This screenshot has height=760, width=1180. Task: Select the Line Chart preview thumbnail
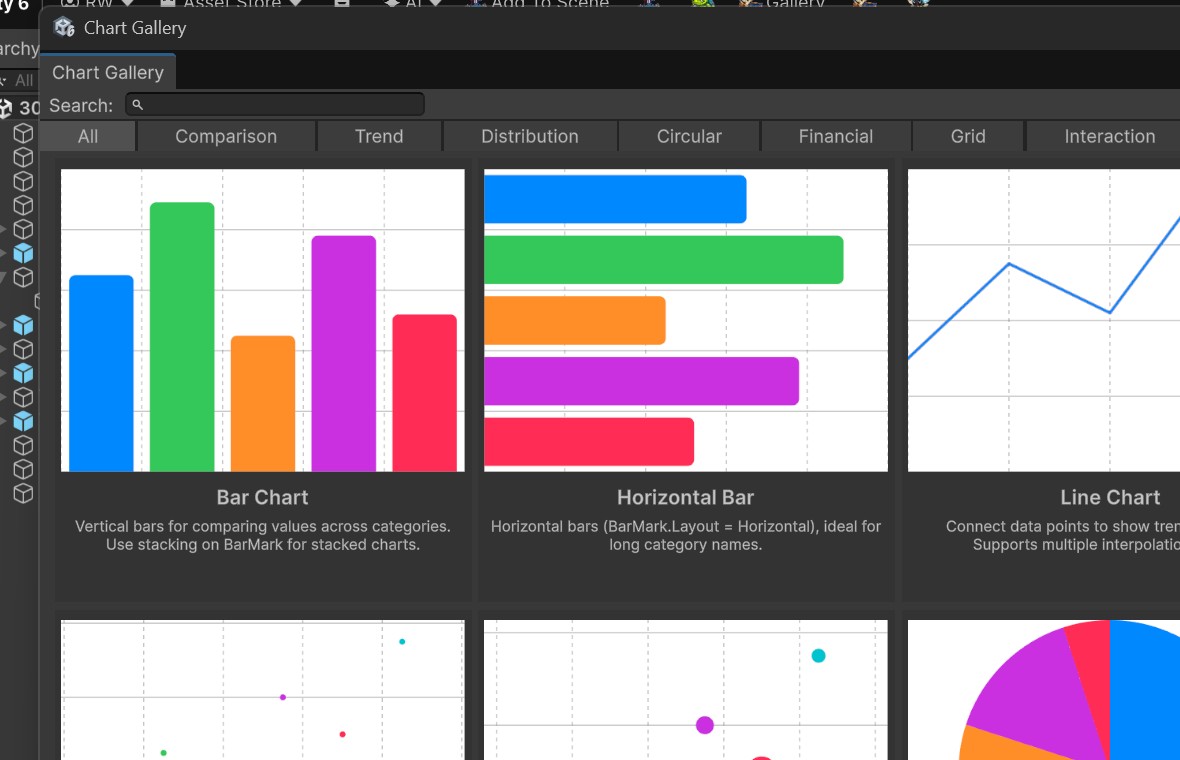click(1044, 321)
